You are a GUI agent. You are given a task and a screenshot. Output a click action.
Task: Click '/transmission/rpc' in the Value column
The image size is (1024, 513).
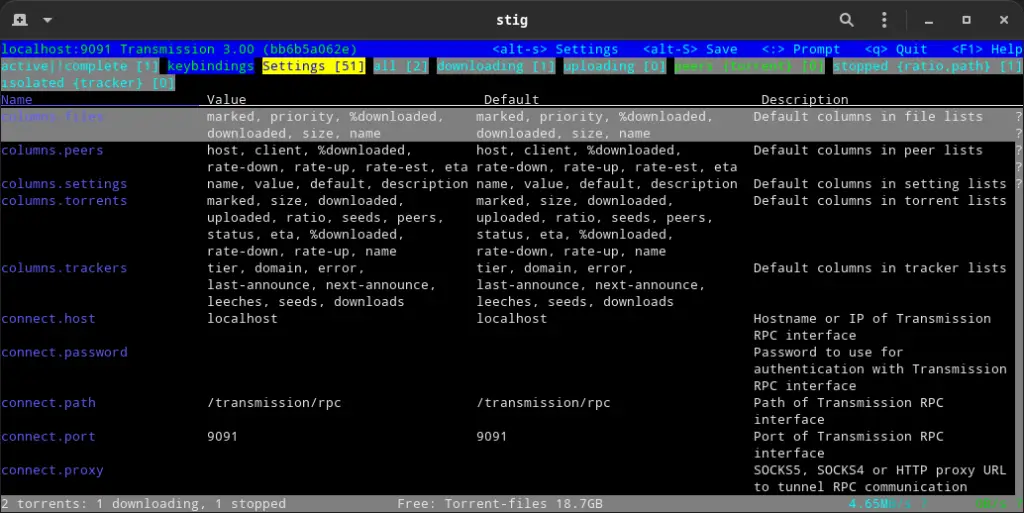[274, 403]
